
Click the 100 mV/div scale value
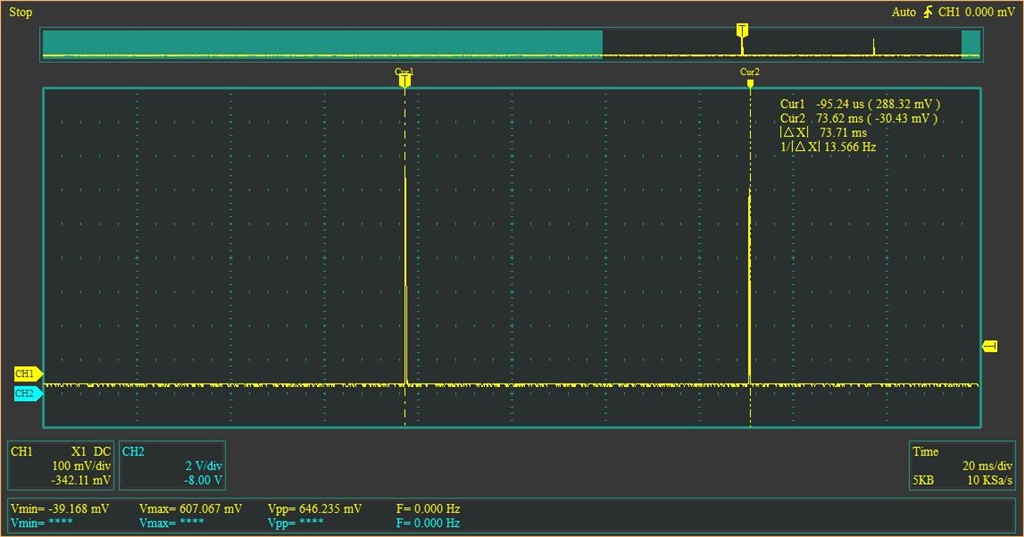pyautogui.click(x=81, y=466)
